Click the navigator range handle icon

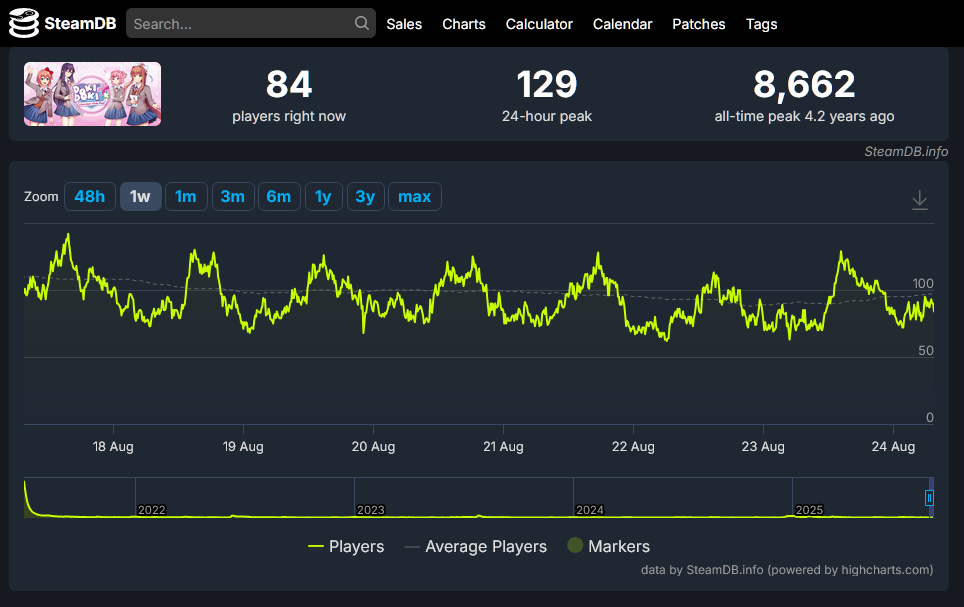click(x=929, y=498)
